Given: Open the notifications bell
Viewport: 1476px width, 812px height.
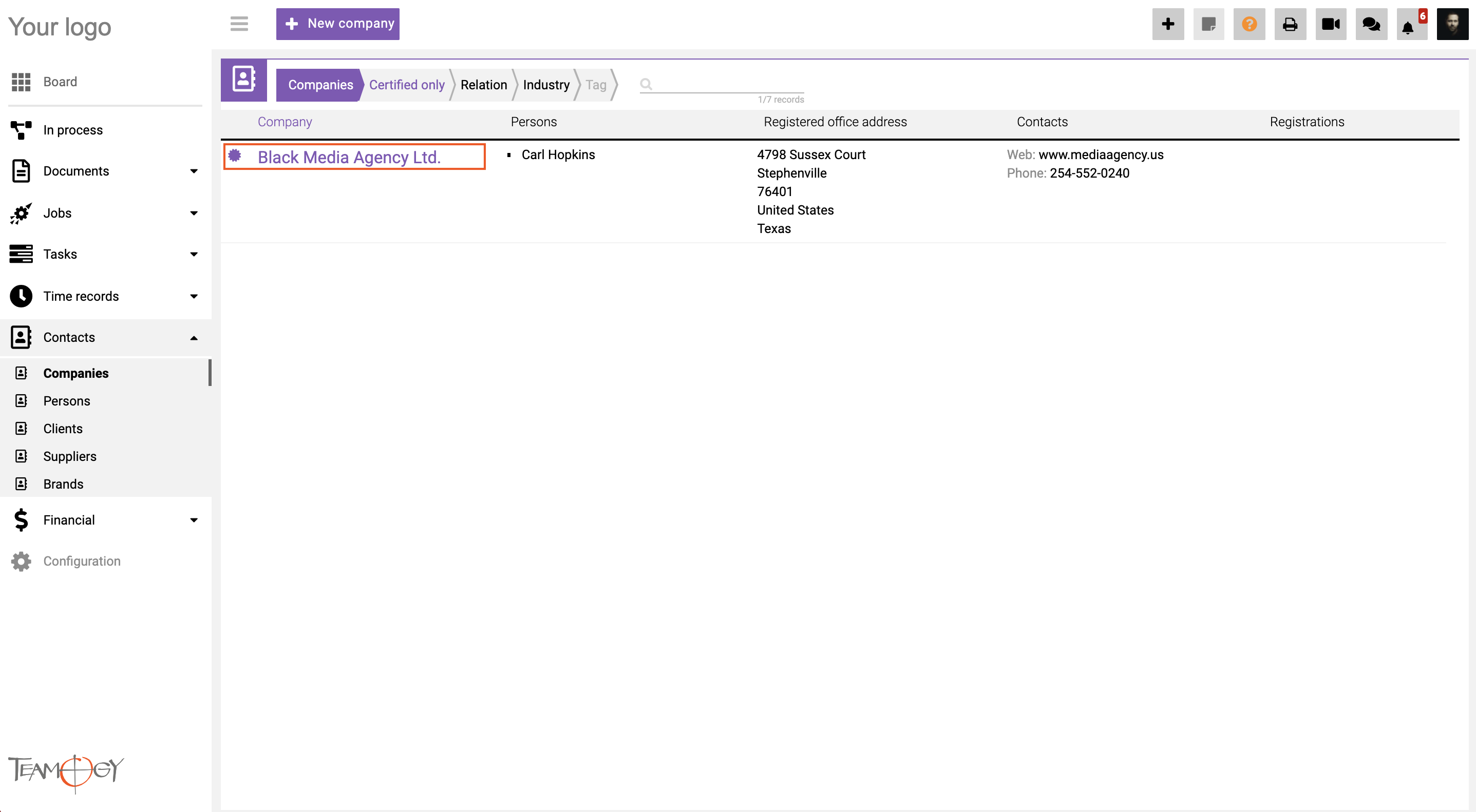Looking at the screenshot, I should tap(1412, 24).
